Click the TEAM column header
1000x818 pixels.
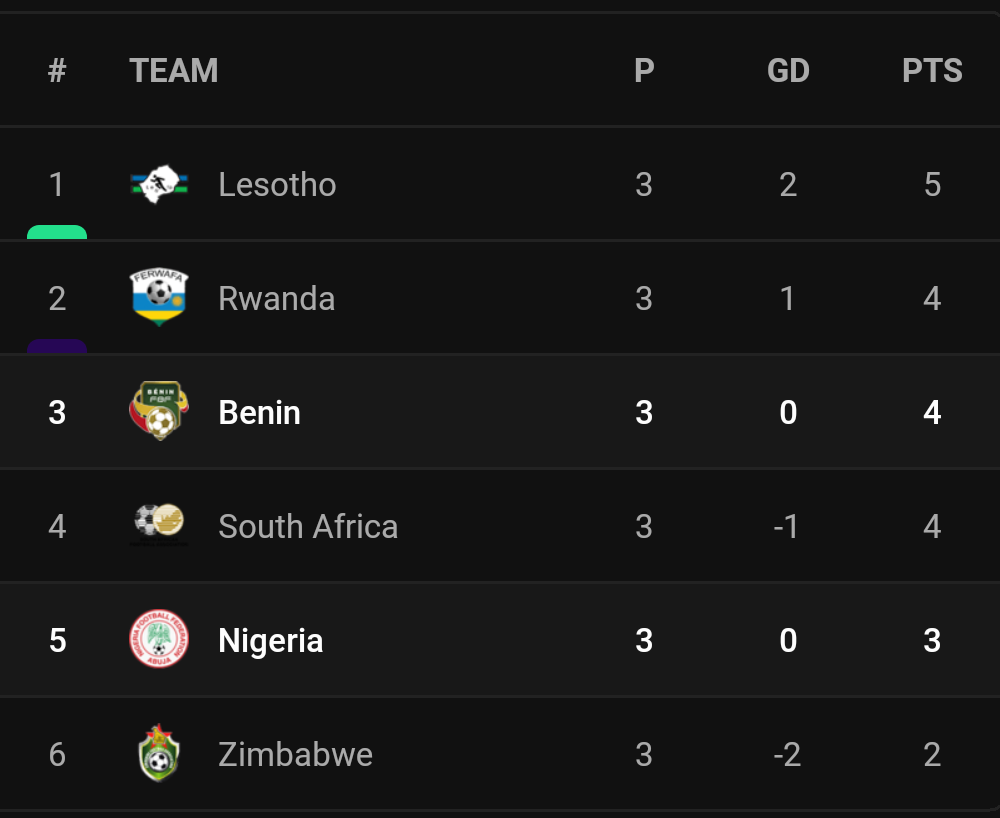(x=174, y=70)
